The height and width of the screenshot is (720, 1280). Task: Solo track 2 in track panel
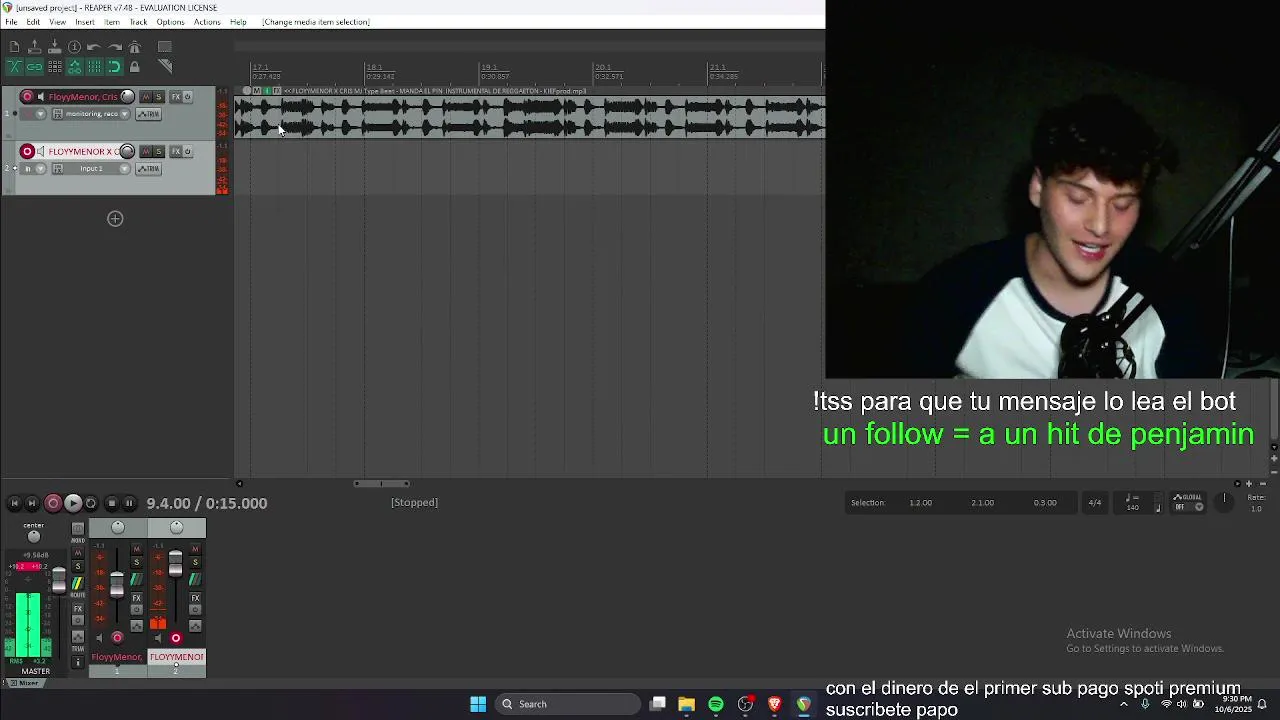tap(158, 151)
